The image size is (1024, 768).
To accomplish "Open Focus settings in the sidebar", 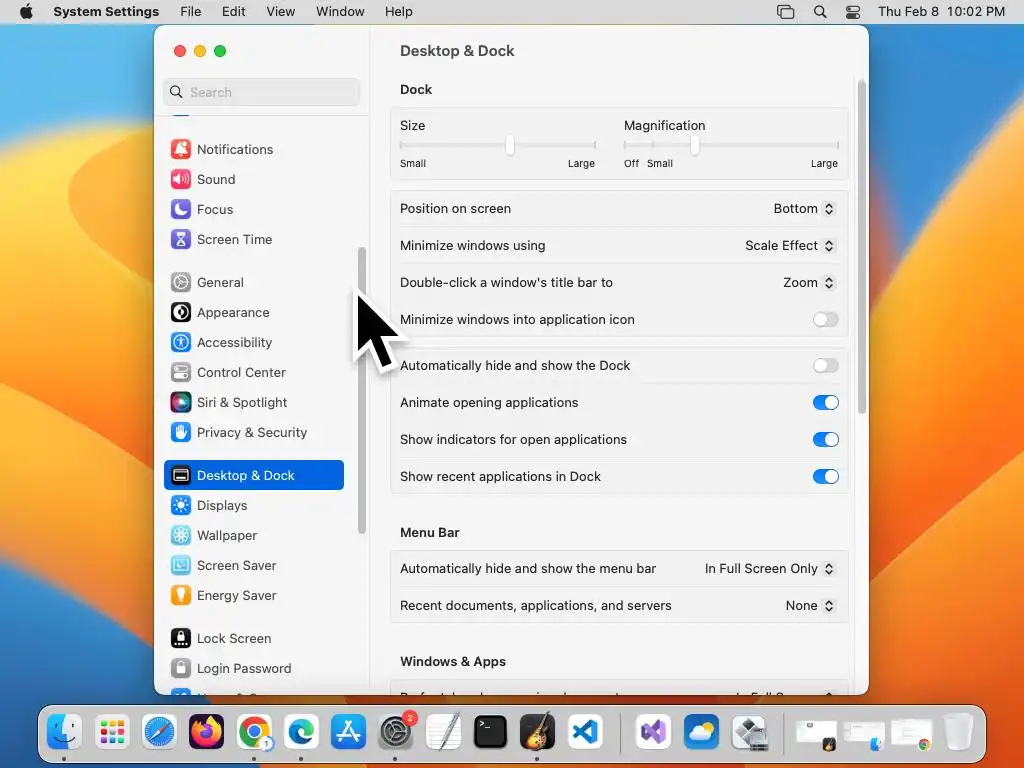I will point(202,209).
